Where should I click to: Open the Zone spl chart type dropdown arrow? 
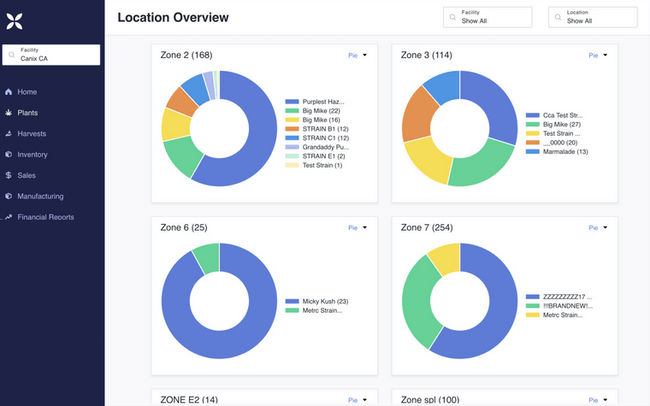[605, 400]
